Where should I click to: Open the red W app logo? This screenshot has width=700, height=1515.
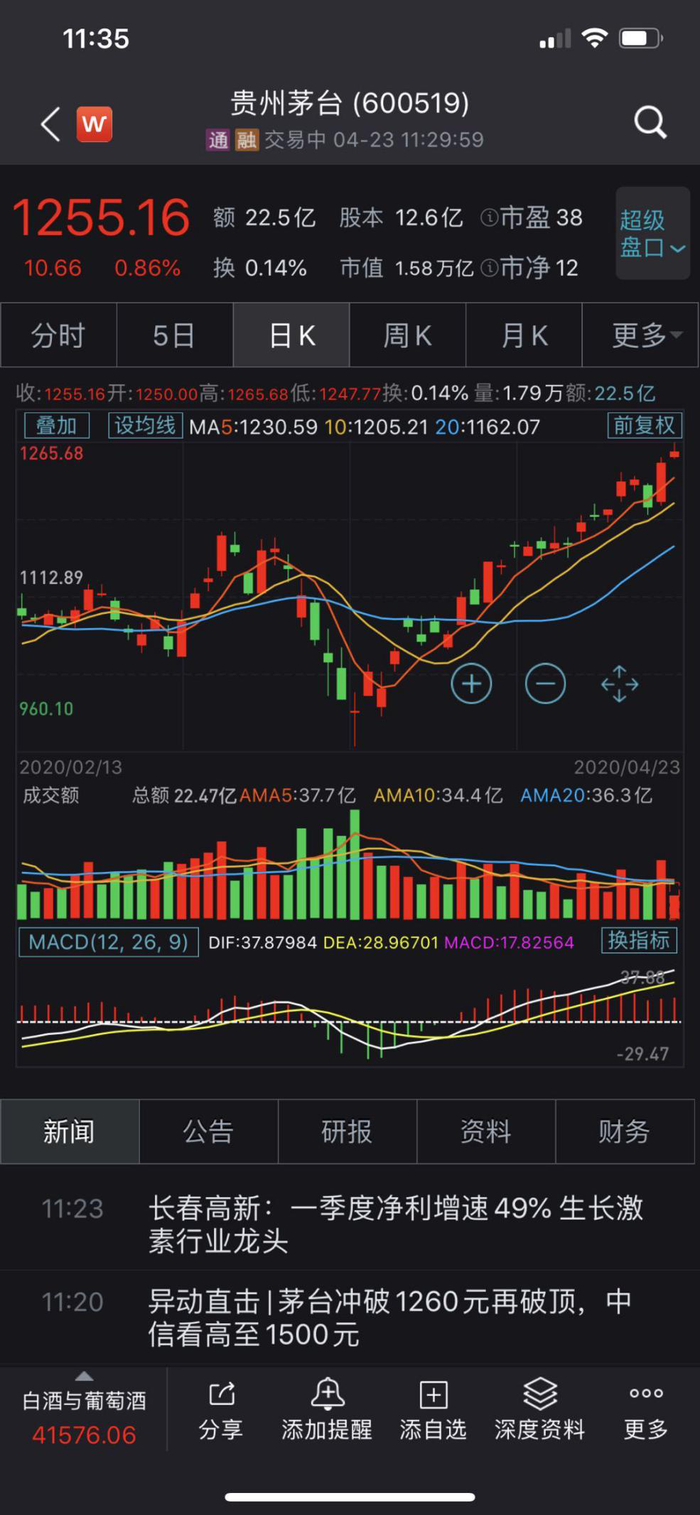coord(95,124)
